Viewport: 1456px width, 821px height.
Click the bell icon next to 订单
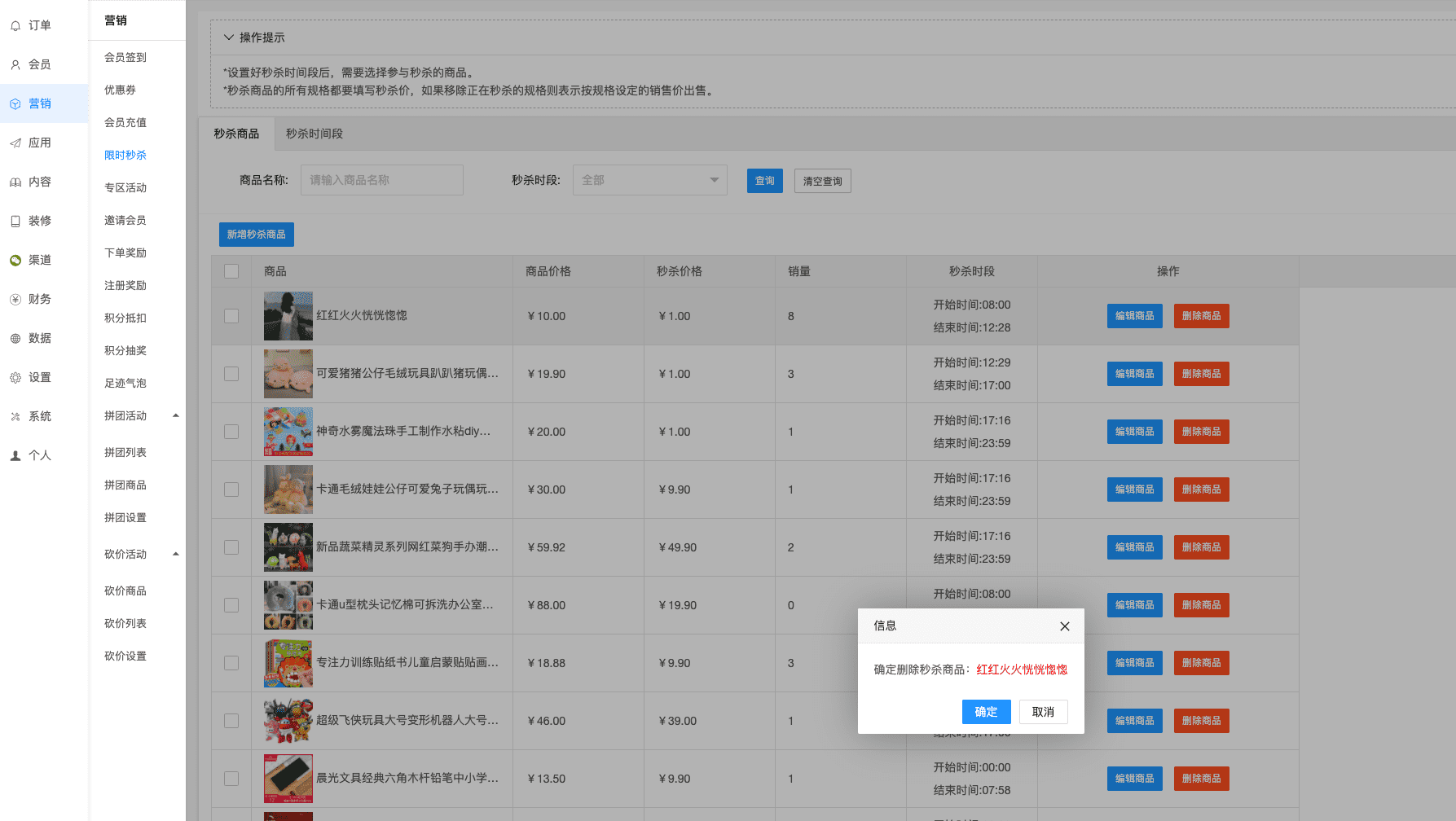point(15,26)
